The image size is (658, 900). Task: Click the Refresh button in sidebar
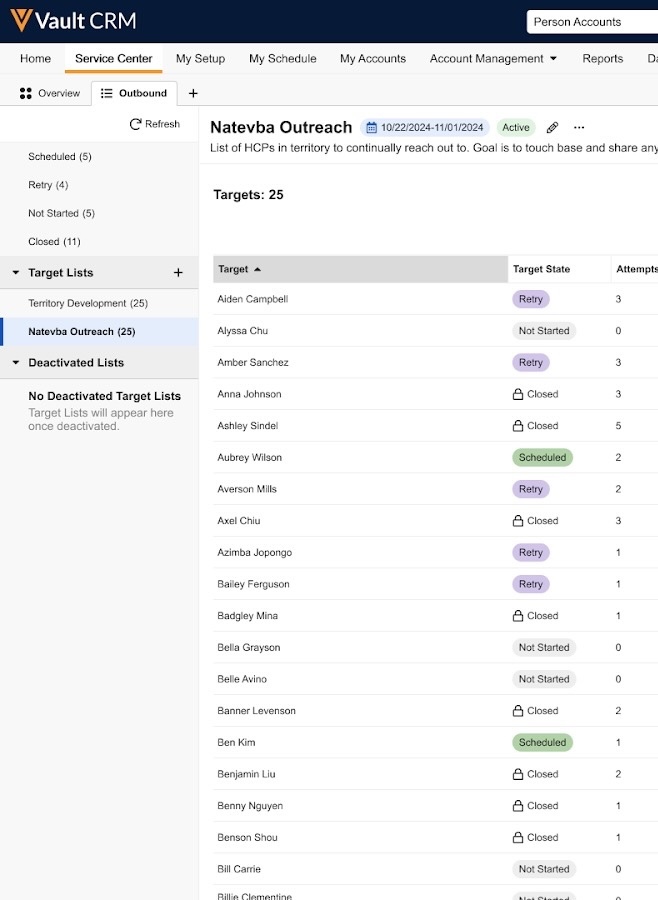pyautogui.click(x=155, y=124)
